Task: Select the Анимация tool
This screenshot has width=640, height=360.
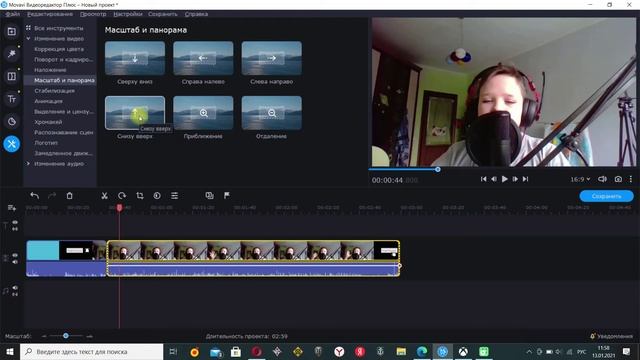Action: 49,101
